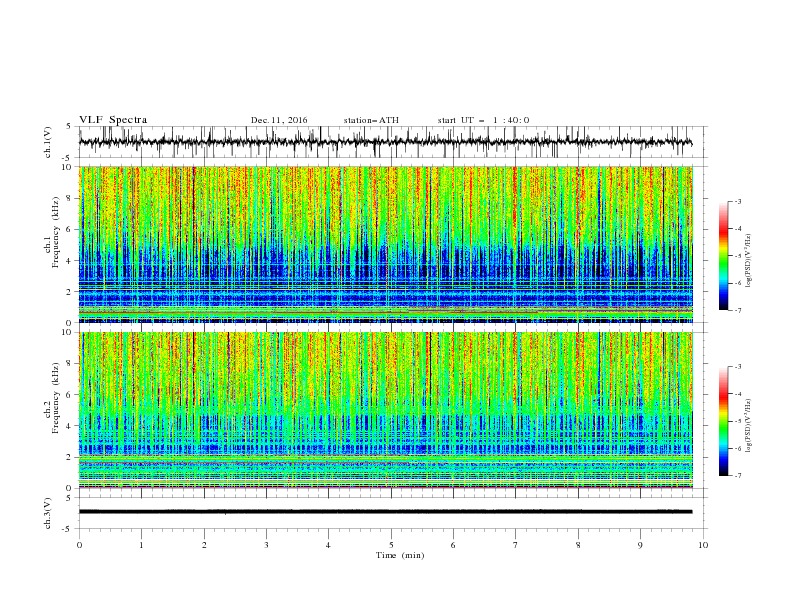The image size is (792, 612).
Task: Select the "Dec. 11, 2016" date text
Action: click(279, 120)
